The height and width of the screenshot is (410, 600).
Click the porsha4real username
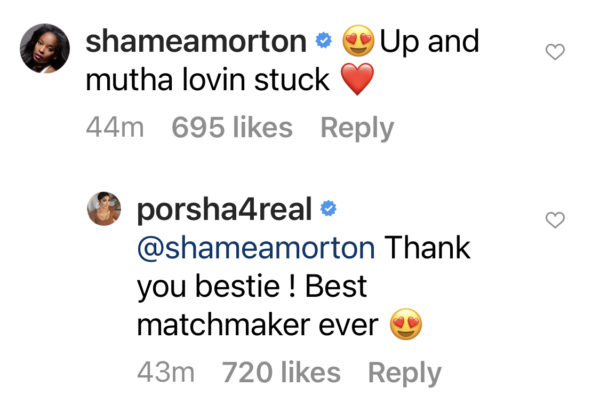(x=225, y=209)
